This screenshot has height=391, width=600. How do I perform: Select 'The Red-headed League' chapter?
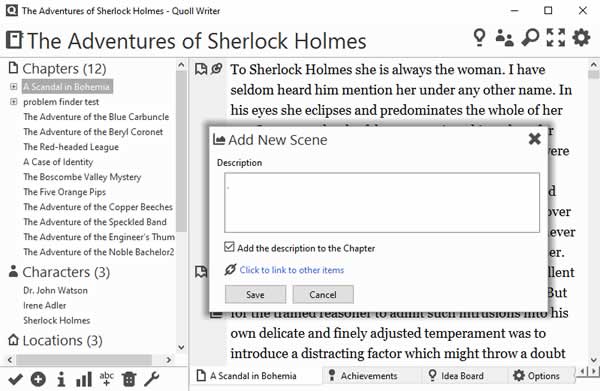[71, 147]
